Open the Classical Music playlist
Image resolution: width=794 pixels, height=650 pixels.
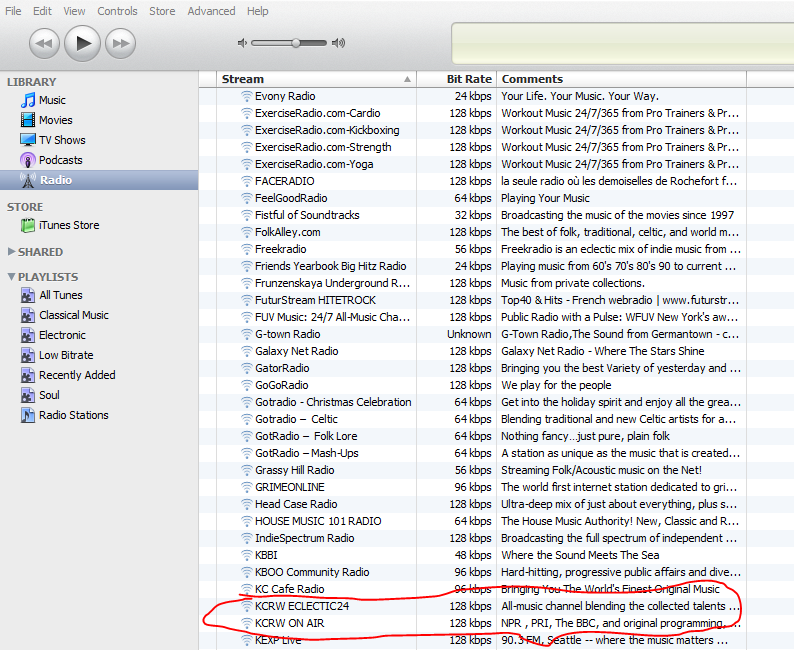click(73, 315)
